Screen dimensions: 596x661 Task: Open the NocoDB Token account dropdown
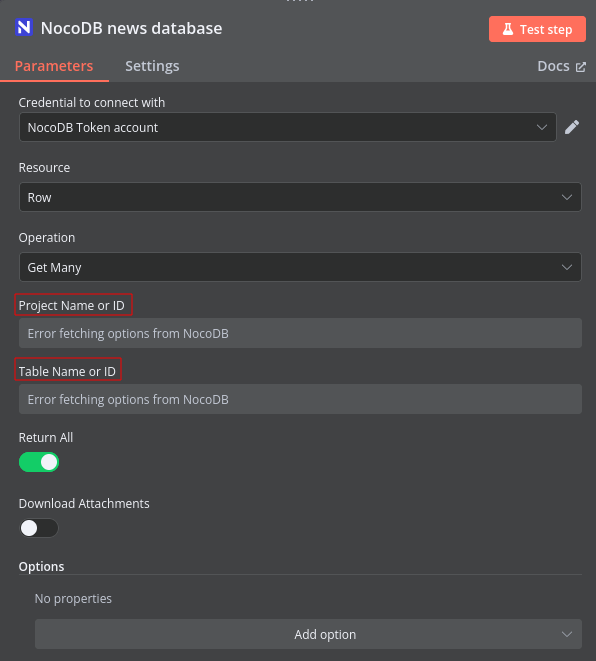click(x=288, y=127)
